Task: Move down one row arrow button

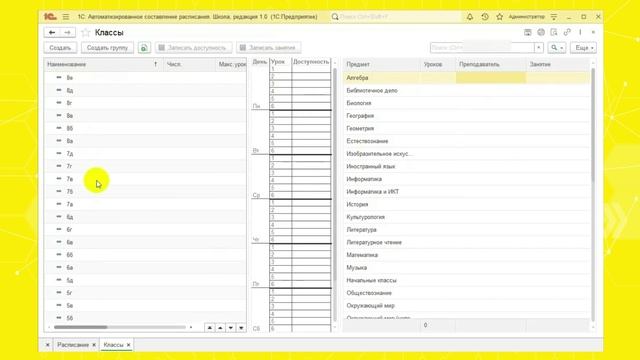Action: [231, 328]
